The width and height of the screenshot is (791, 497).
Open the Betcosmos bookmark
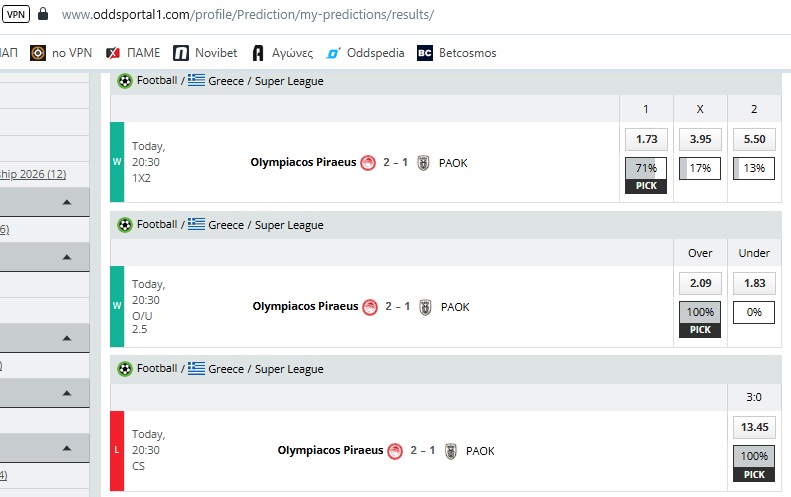(456, 53)
